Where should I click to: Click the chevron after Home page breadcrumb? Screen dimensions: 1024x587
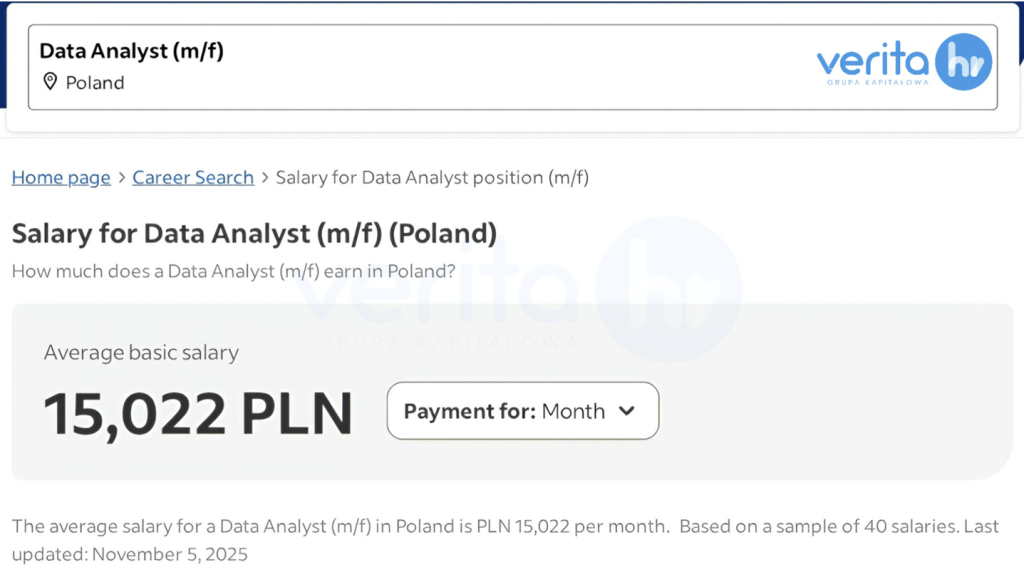(122, 178)
